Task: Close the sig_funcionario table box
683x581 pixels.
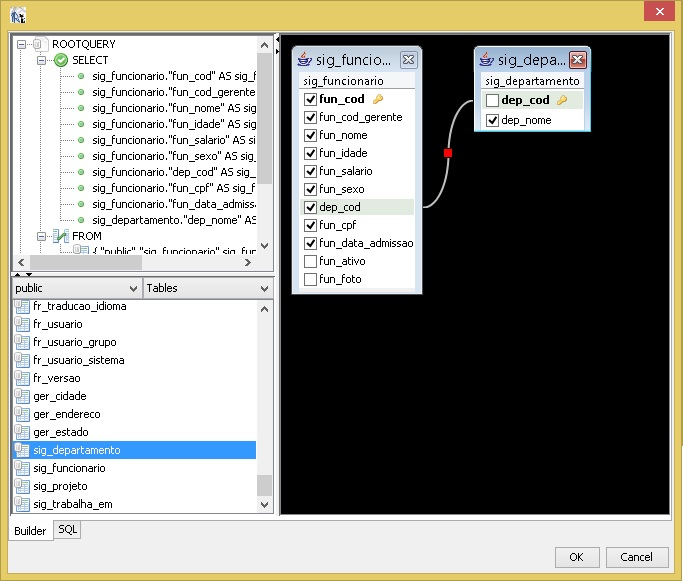Action: point(408,60)
